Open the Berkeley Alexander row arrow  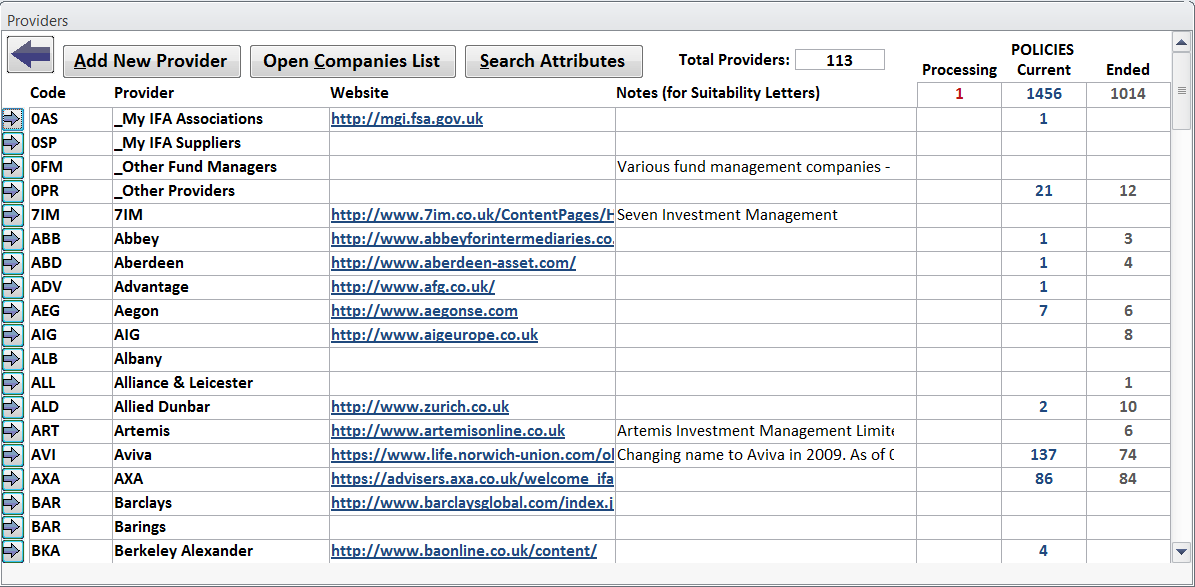tap(14, 551)
